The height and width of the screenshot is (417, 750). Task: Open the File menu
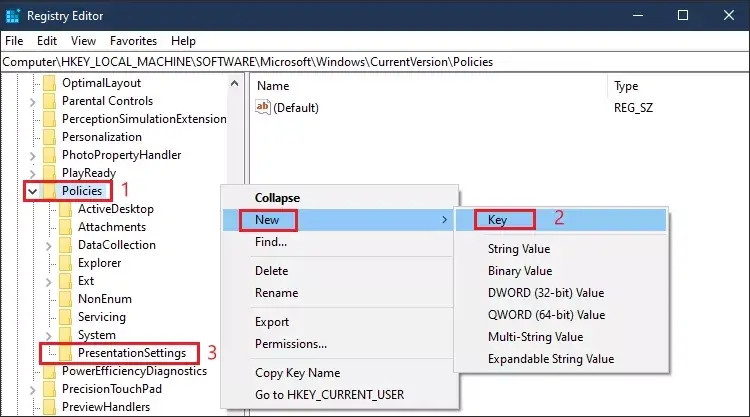14,41
